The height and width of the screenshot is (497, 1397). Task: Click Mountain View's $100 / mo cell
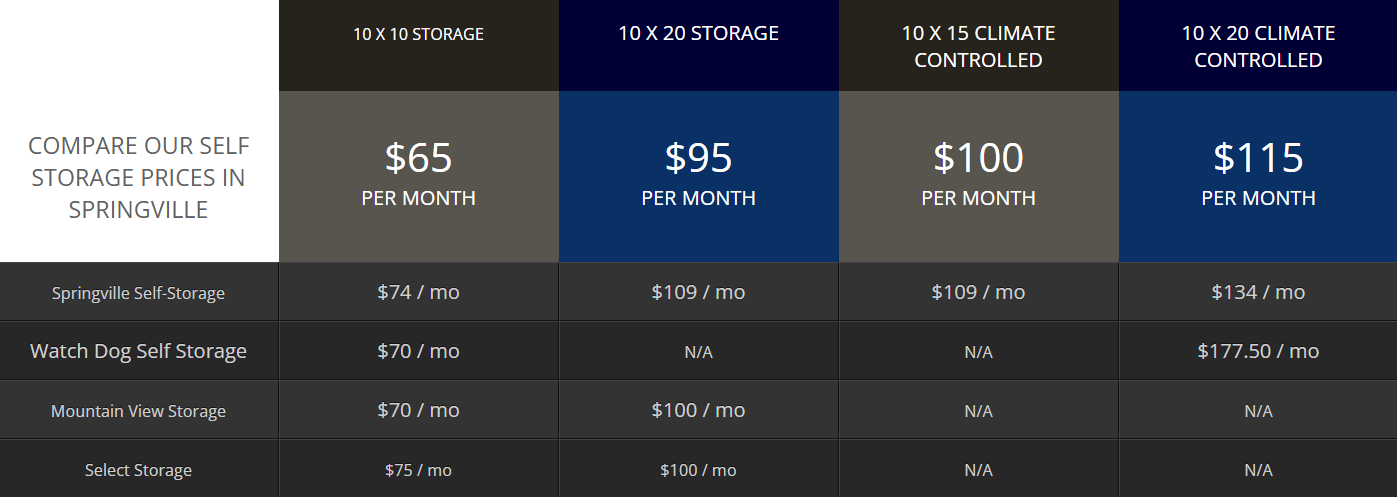click(x=698, y=410)
